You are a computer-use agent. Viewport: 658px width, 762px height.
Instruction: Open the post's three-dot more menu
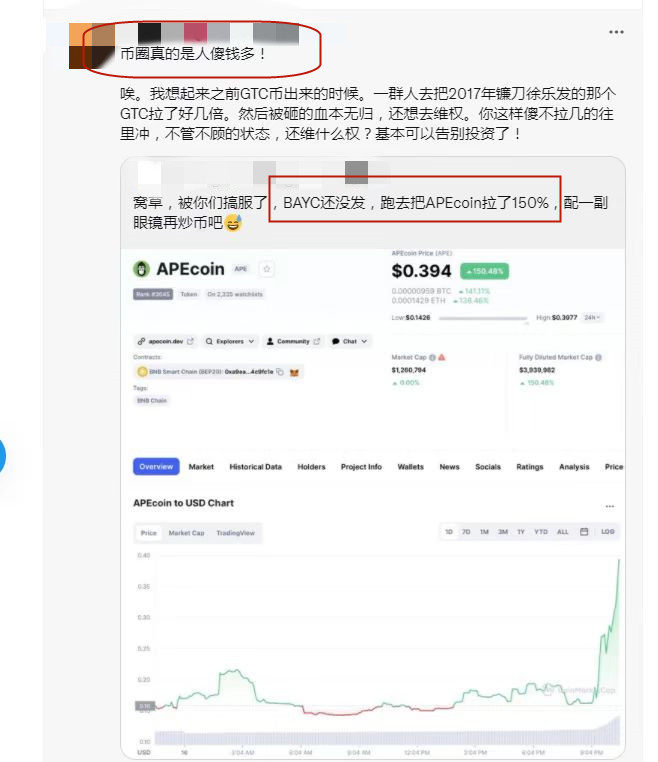[616, 32]
